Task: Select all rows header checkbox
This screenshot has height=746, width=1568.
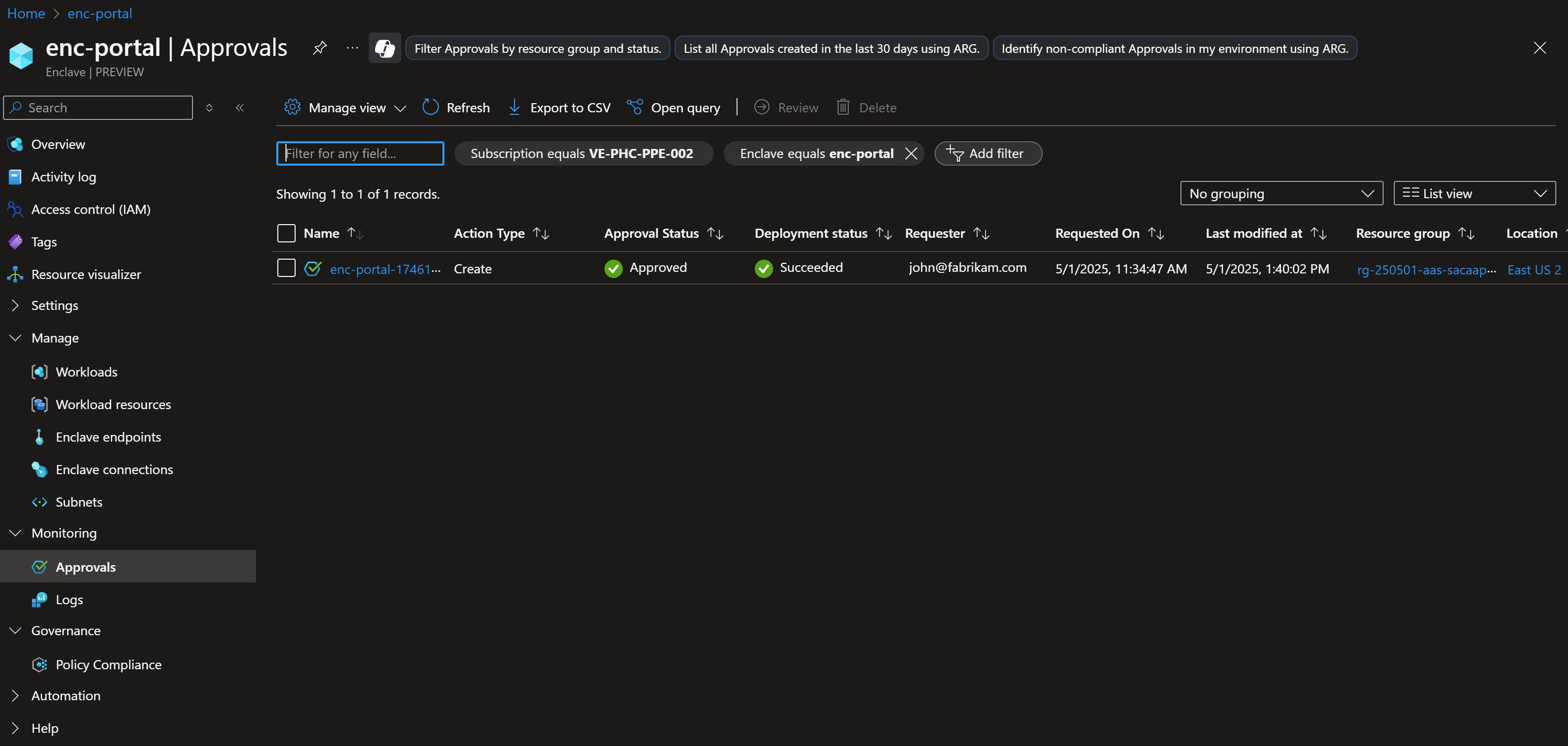Action: click(286, 233)
